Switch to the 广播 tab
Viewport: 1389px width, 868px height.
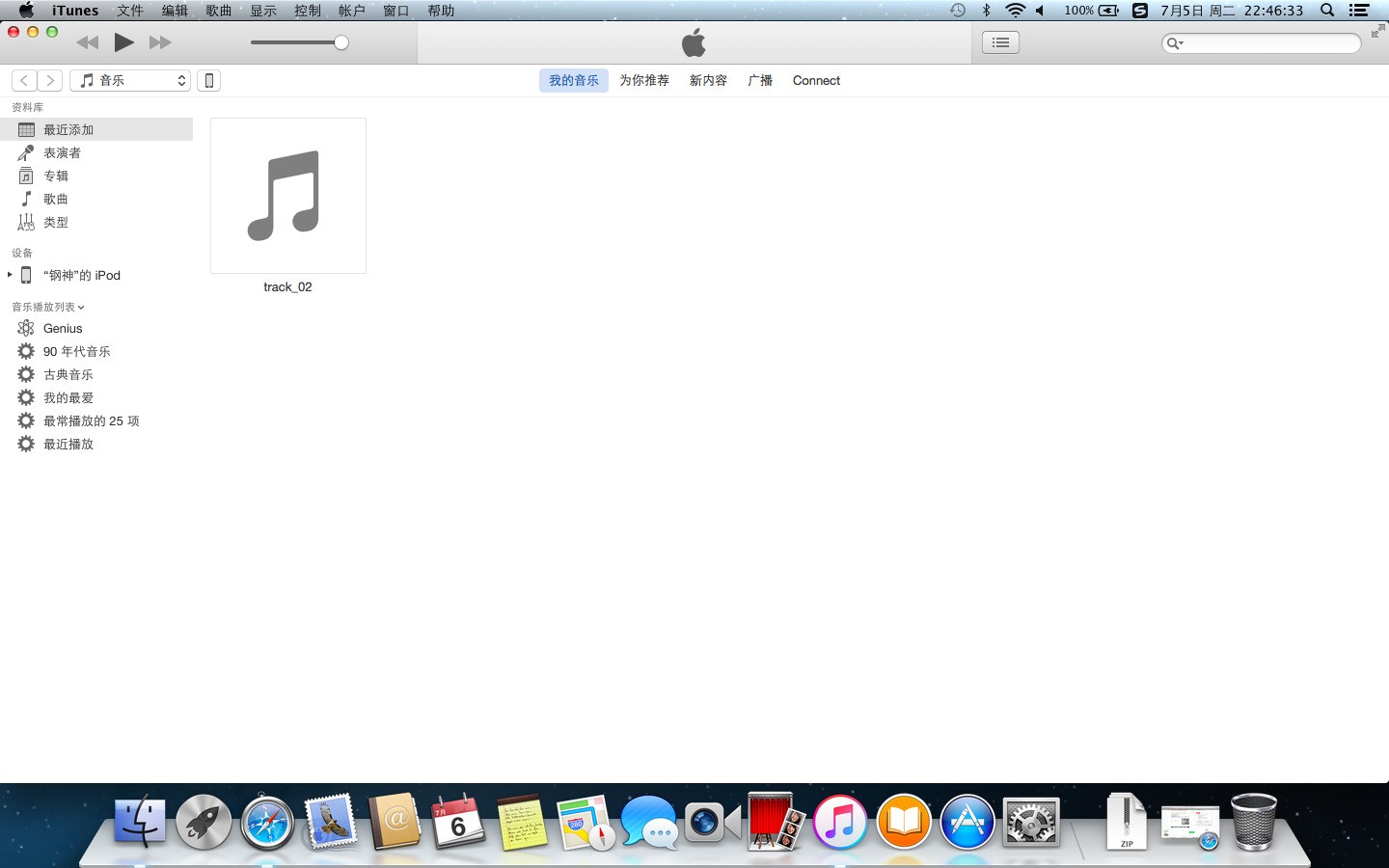[760, 80]
